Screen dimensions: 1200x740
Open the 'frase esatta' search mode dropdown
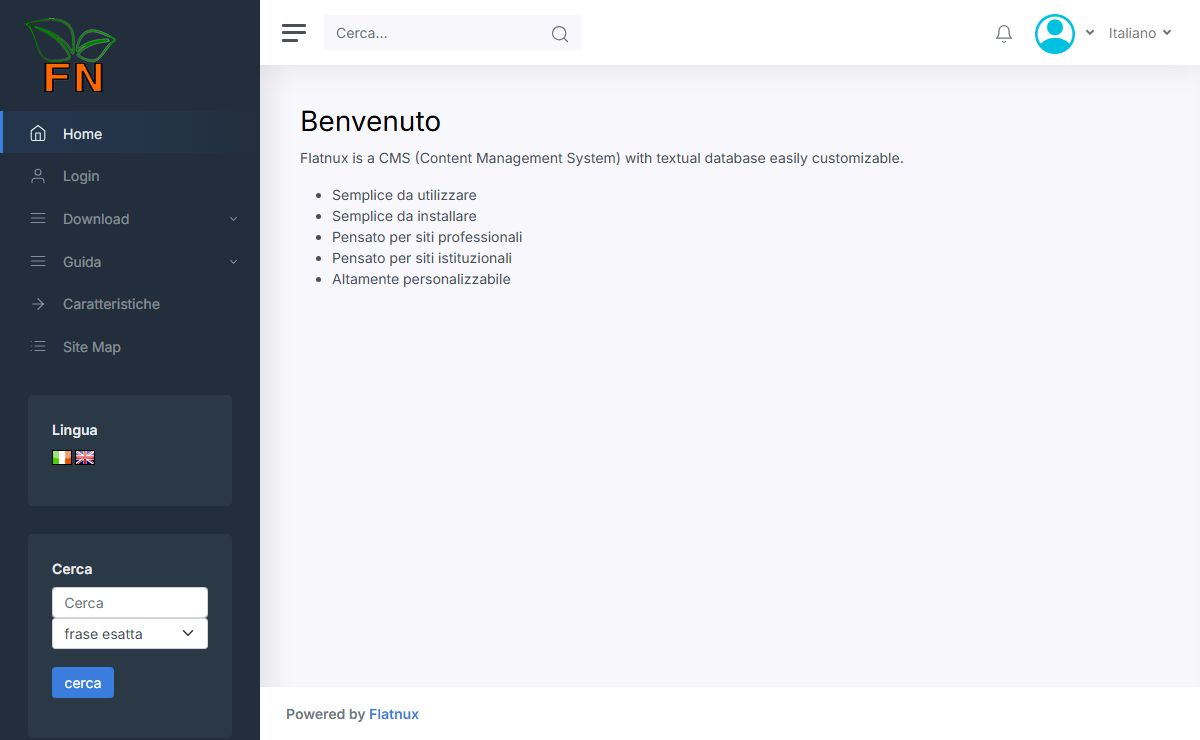(130, 634)
